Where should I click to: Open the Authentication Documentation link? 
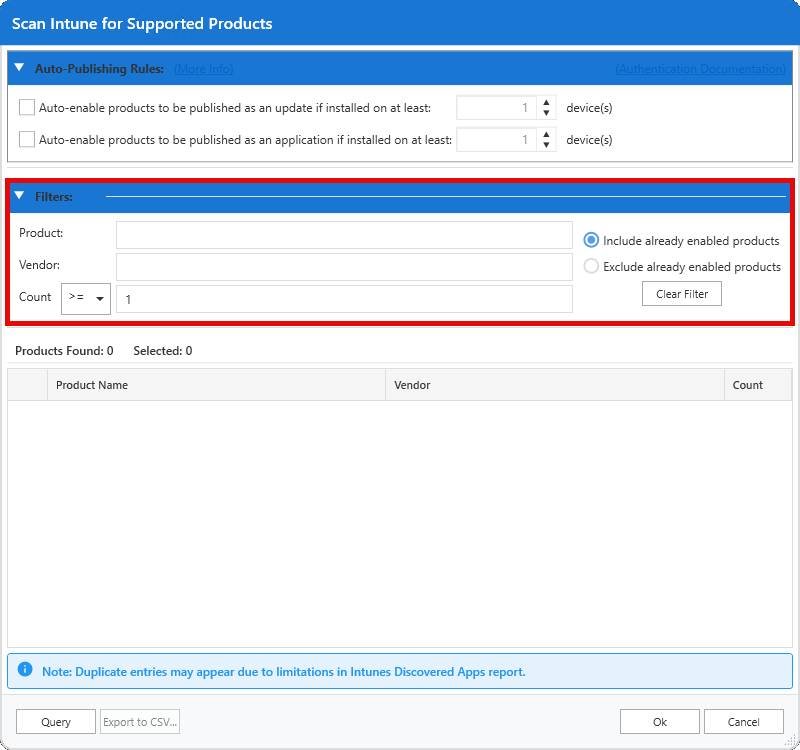pyautogui.click(x=700, y=69)
